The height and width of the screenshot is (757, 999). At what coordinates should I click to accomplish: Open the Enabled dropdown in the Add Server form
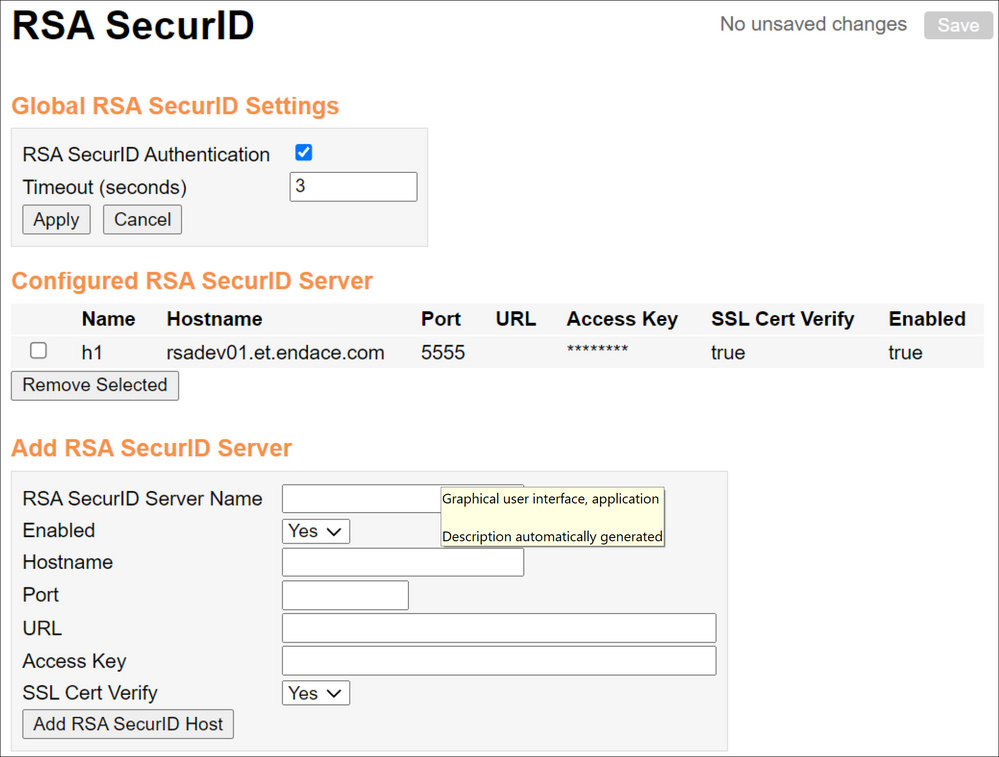[316, 531]
